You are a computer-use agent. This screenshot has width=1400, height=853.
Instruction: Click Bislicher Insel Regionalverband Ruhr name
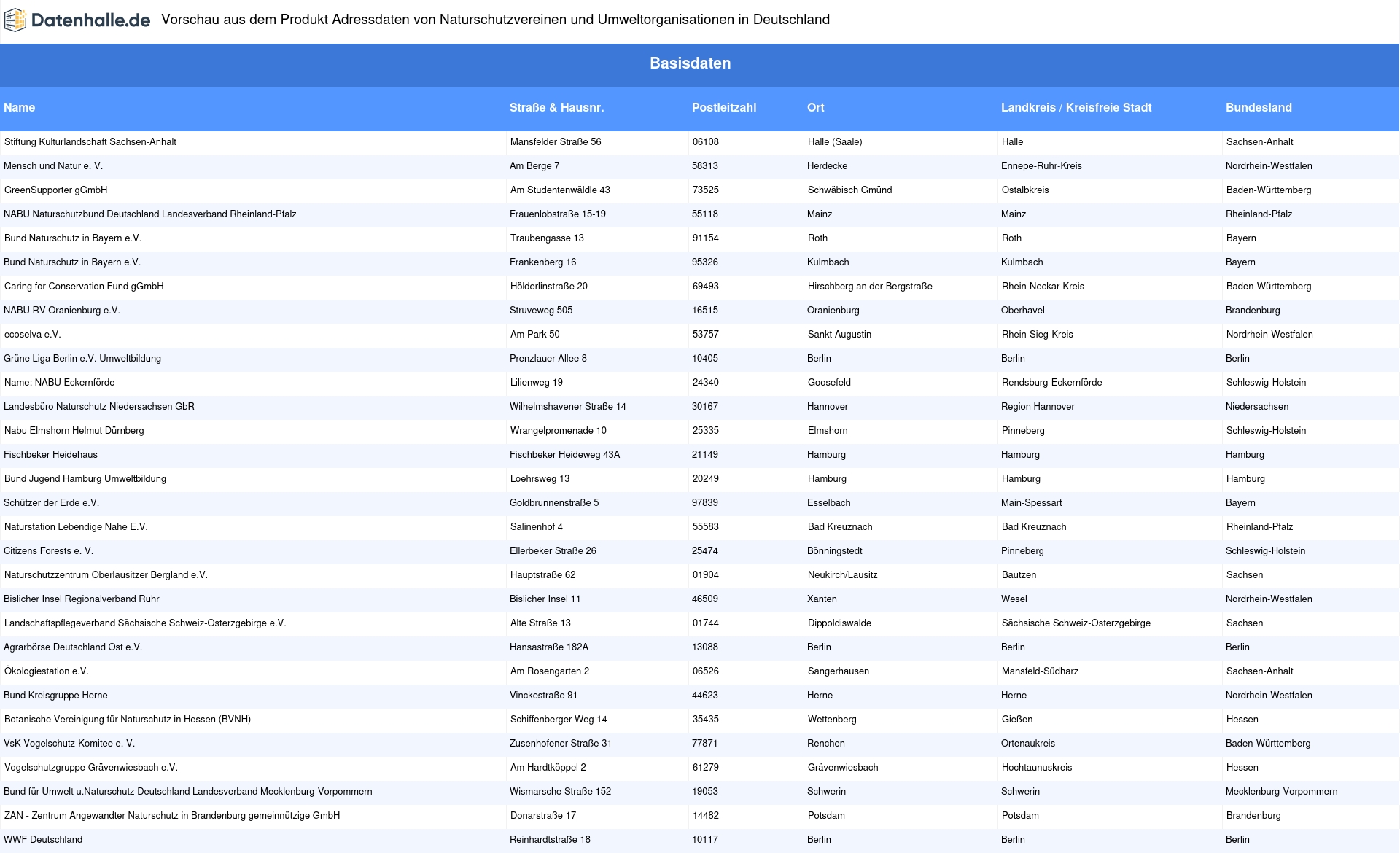[82, 599]
